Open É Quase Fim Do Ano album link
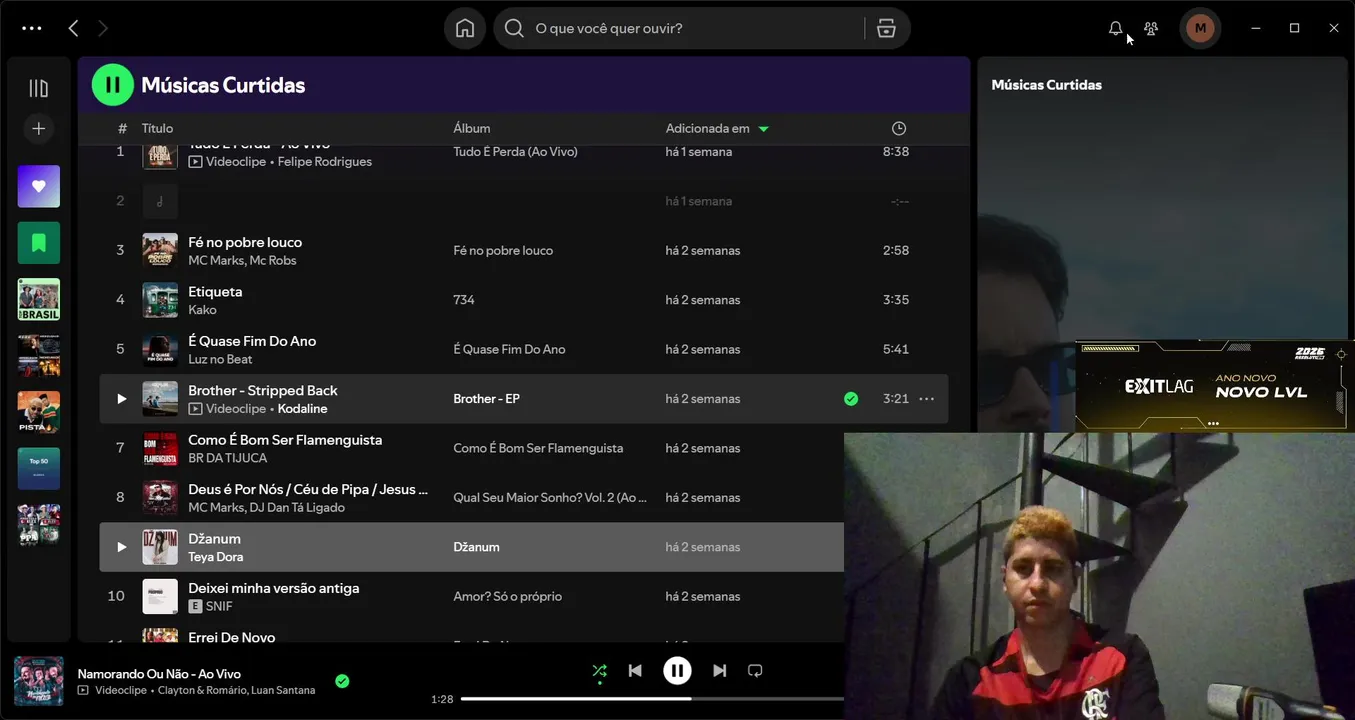The height and width of the screenshot is (720, 1355). 509,349
